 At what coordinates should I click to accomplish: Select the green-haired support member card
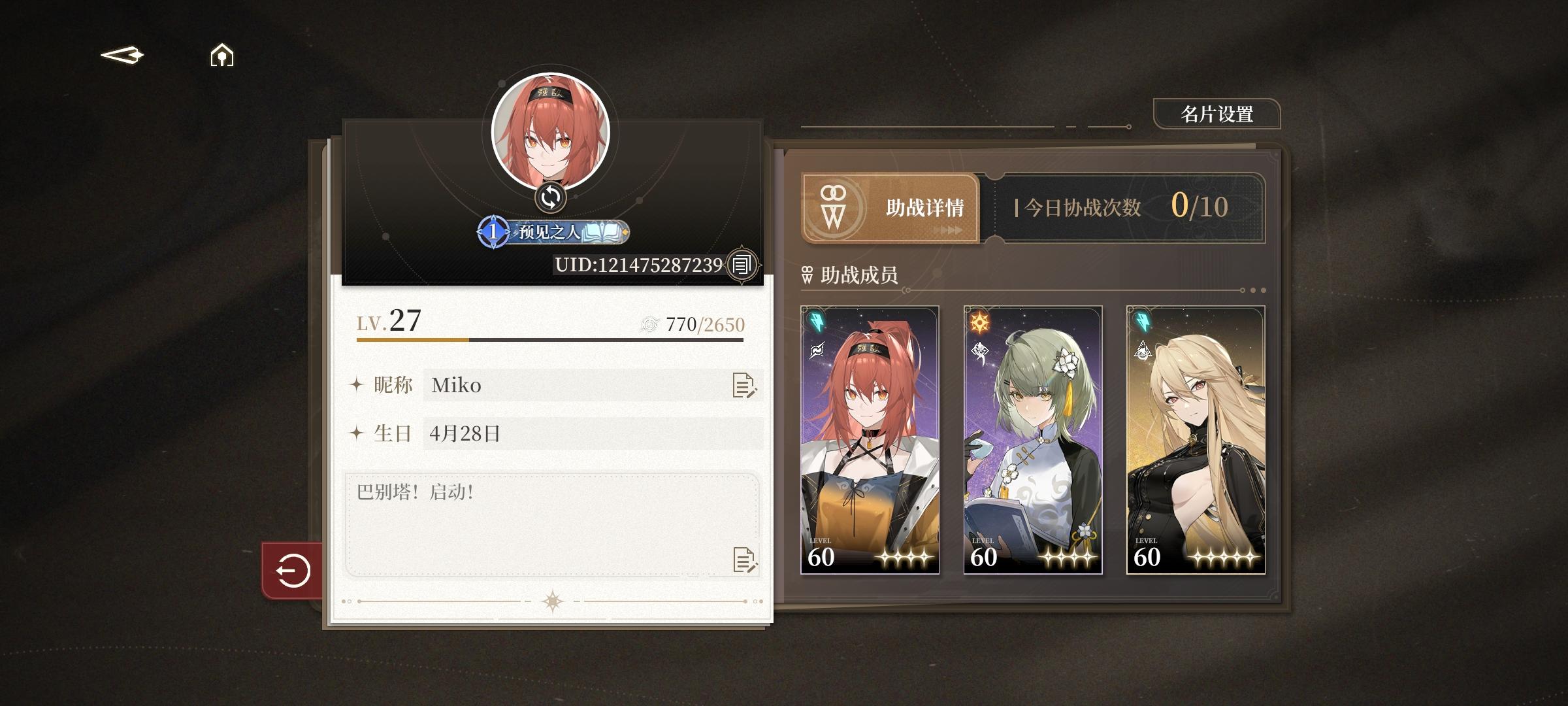pos(1033,440)
